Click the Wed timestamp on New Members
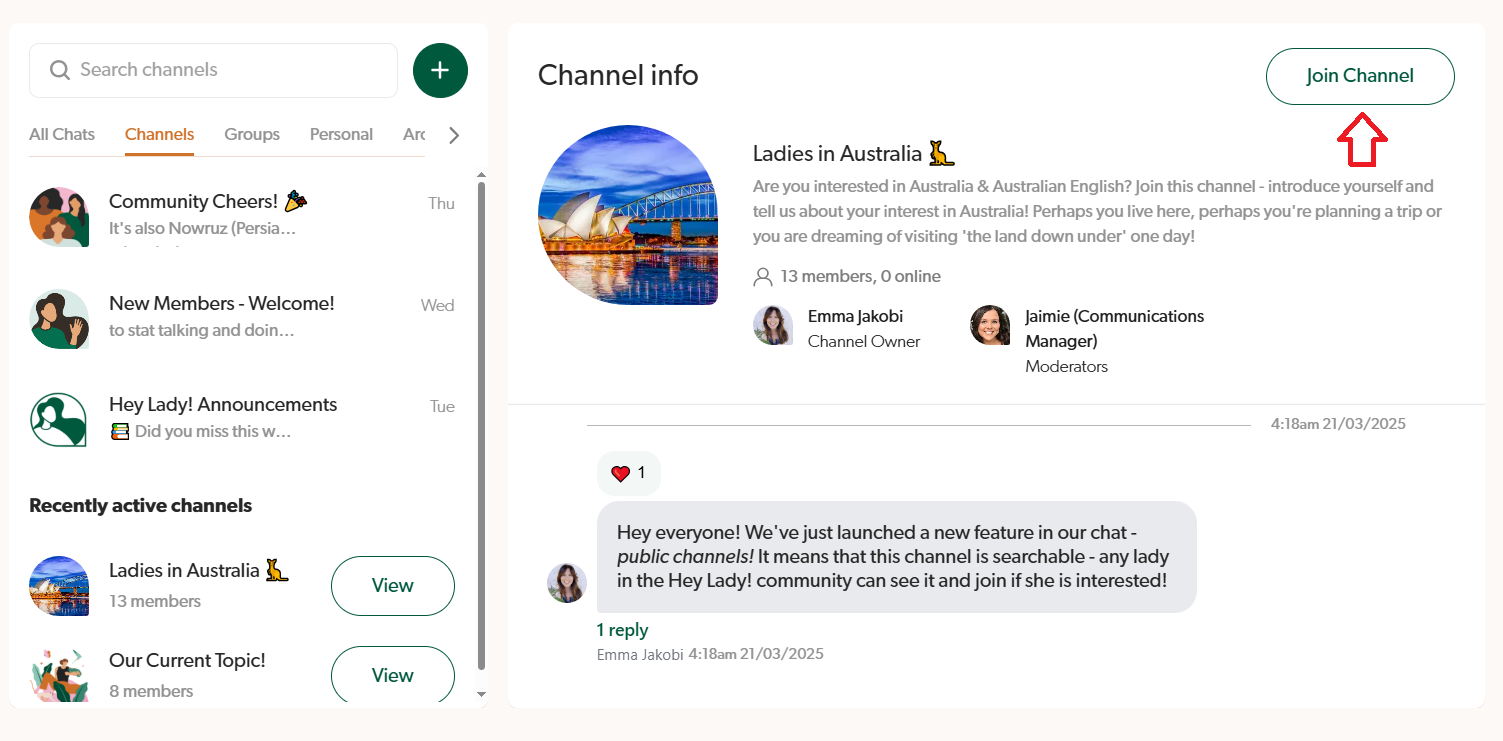The image size is (1503, 741). [438, 305]
